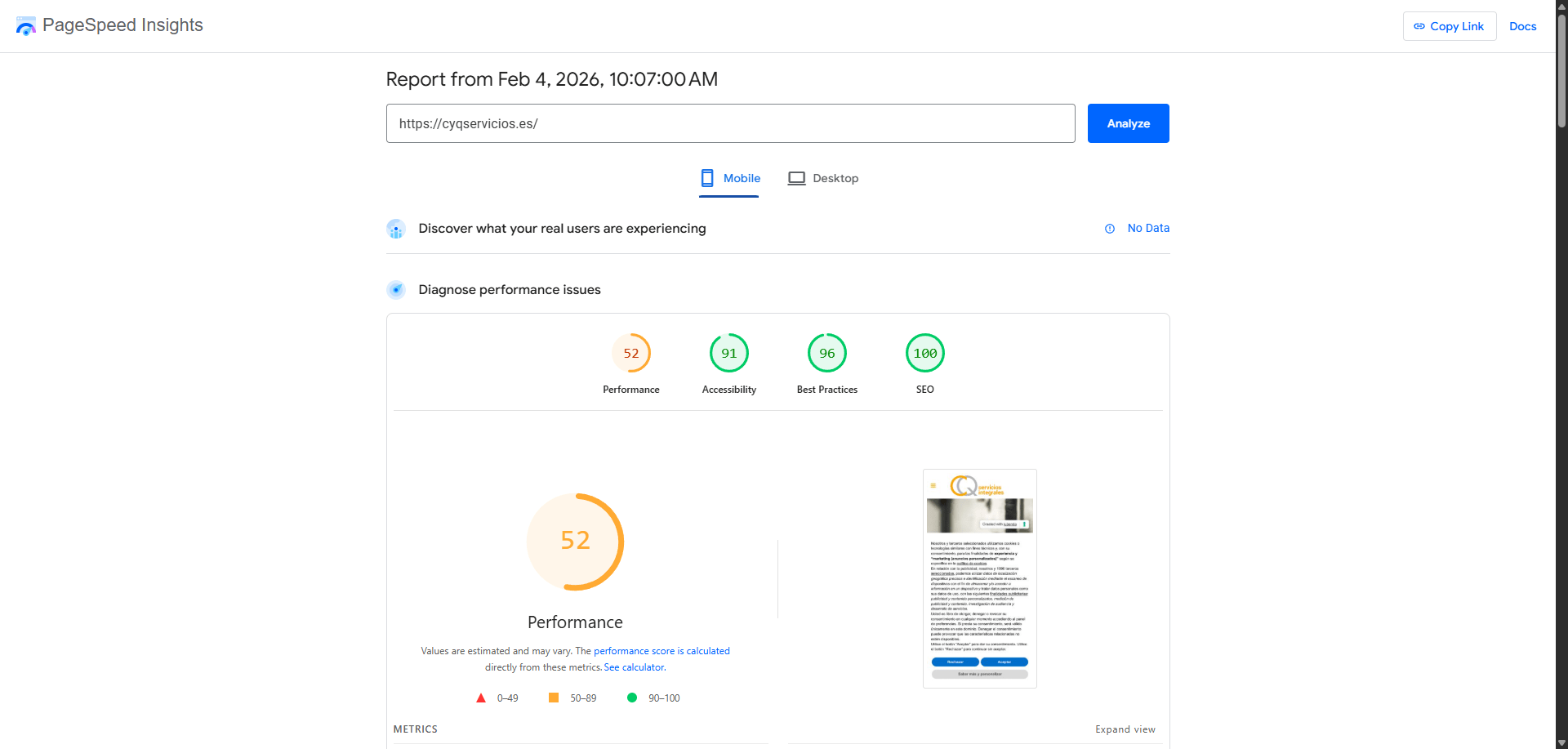This screenshot has height=749, width=1568.
Task: Select the Mobile tab
Action: [x=730, y=178]
